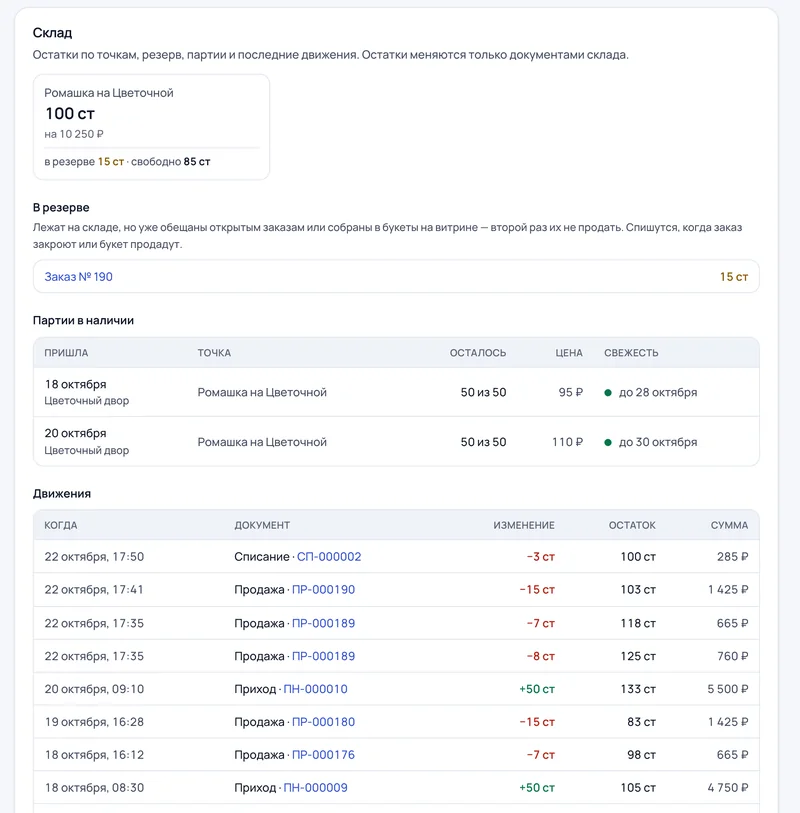Select the Ромашка на Цветочной stock card

pyautogui.click(x=151, y=127)
